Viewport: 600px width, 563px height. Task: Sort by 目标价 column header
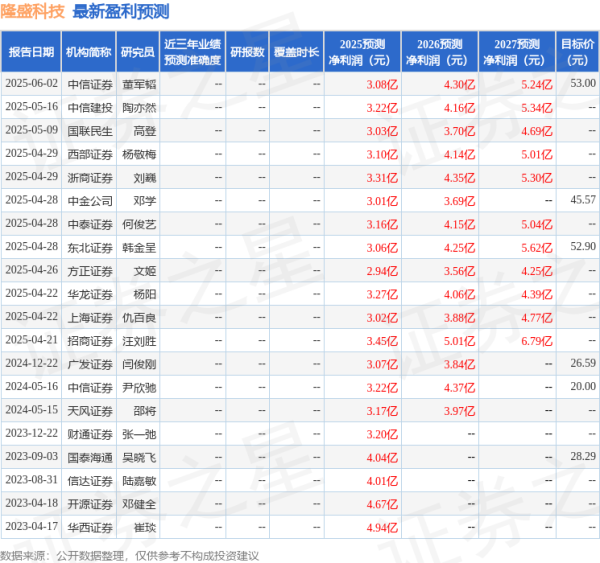coord(577,51)
